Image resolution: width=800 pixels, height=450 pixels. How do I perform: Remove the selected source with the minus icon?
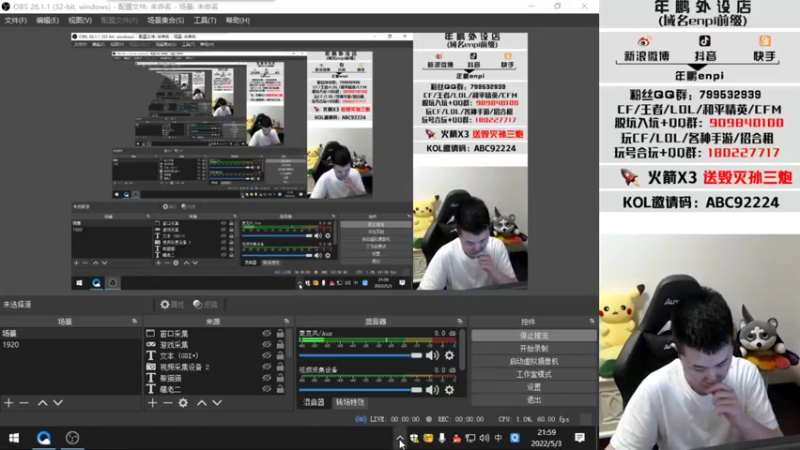(x=168, y=403)
